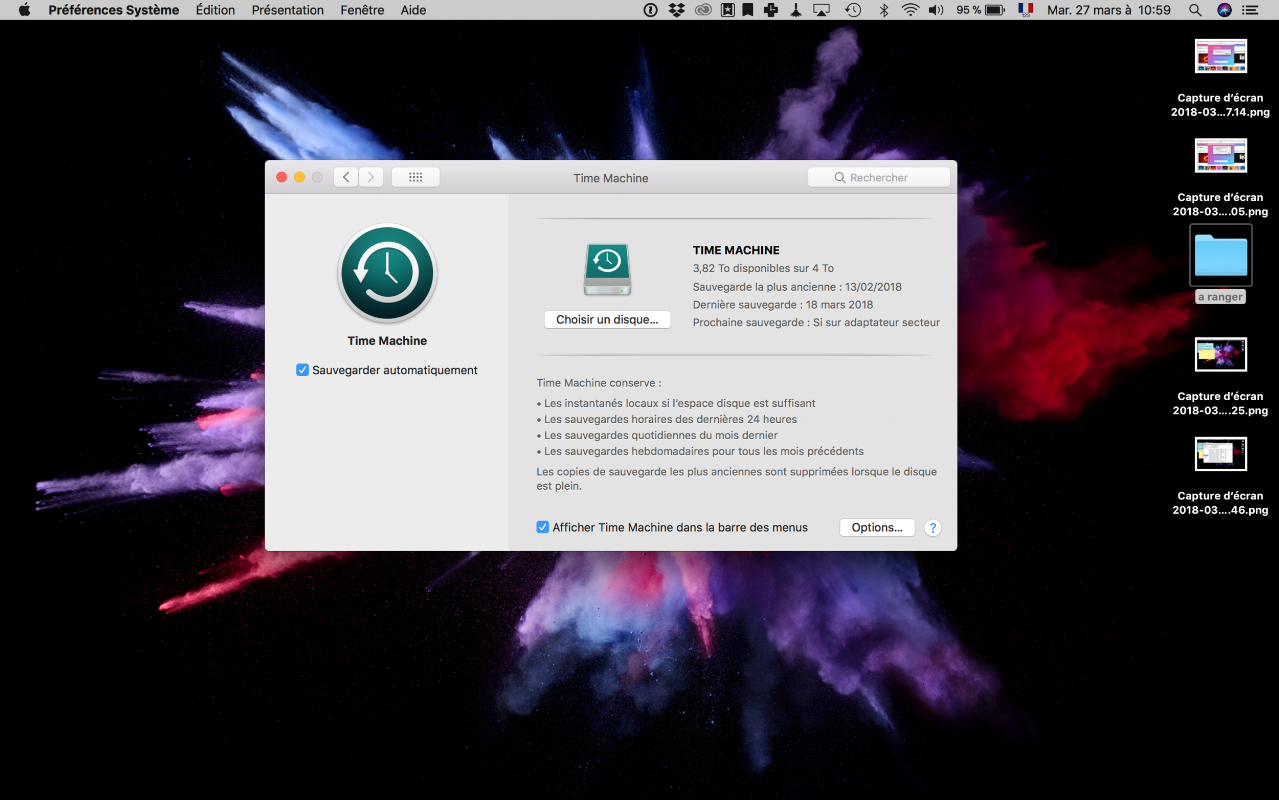This screenshot has width=1279, height=800.
Task: Open the Fenêtre menu
Action: point(362,10)
